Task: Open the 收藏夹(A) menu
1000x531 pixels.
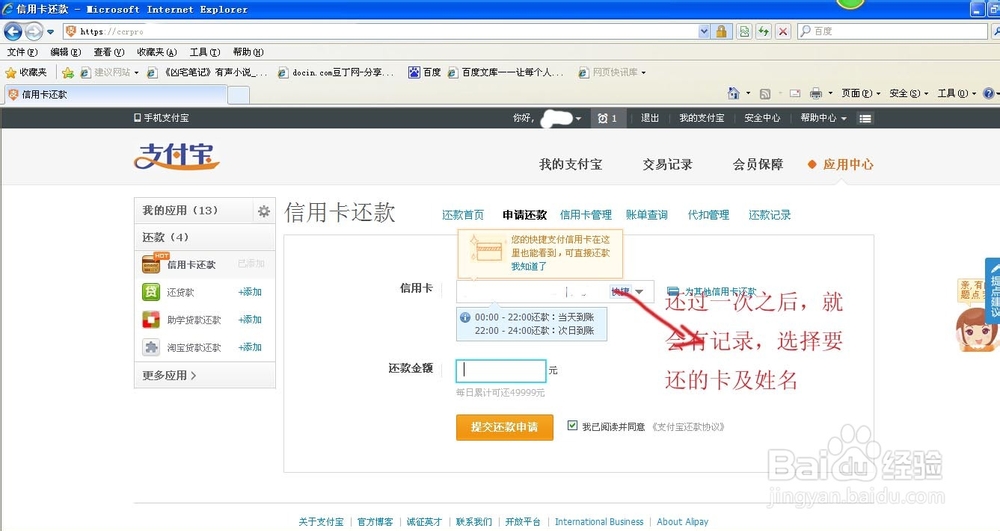Action: 157,52
